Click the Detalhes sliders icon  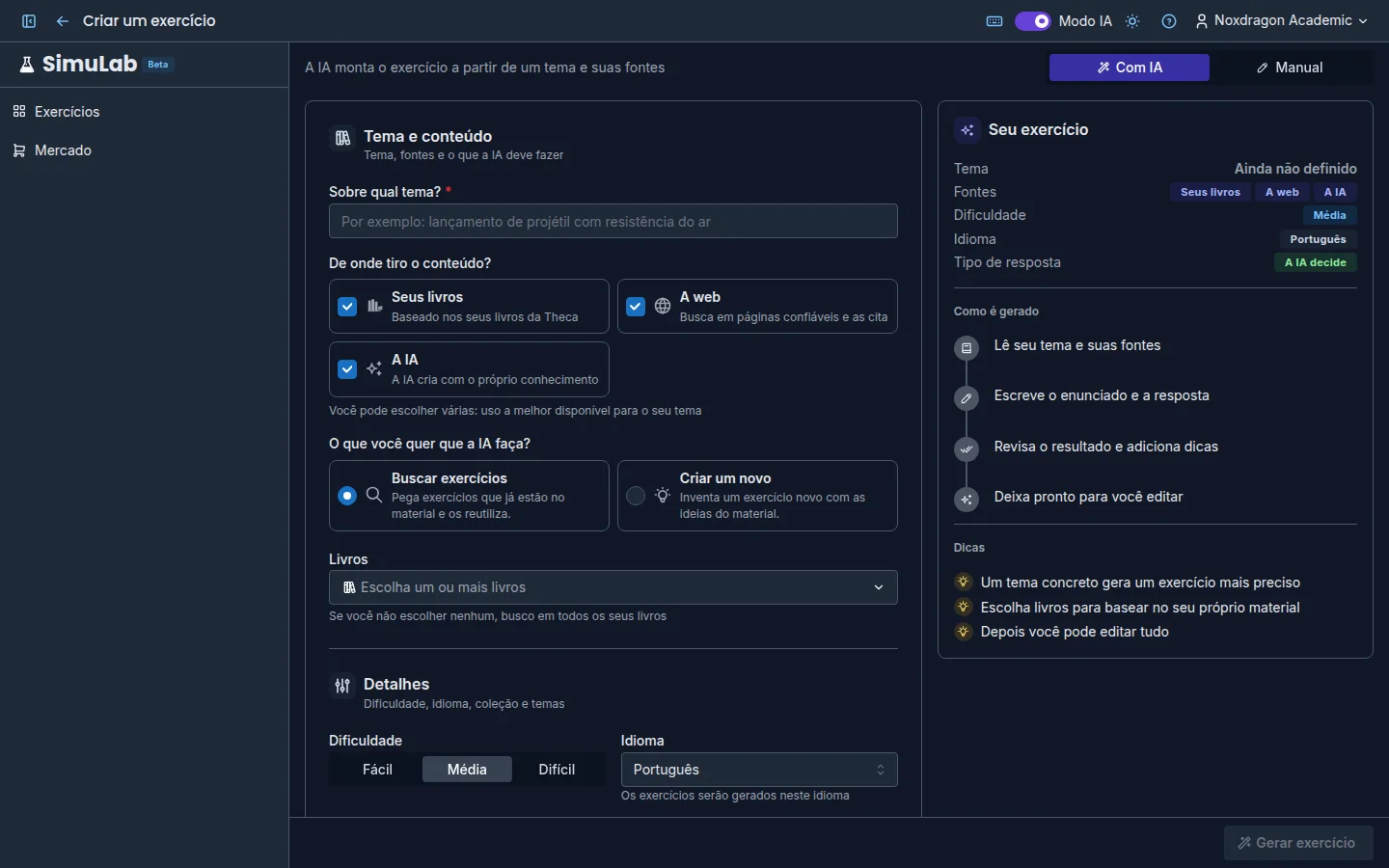[x=342, y=686]
